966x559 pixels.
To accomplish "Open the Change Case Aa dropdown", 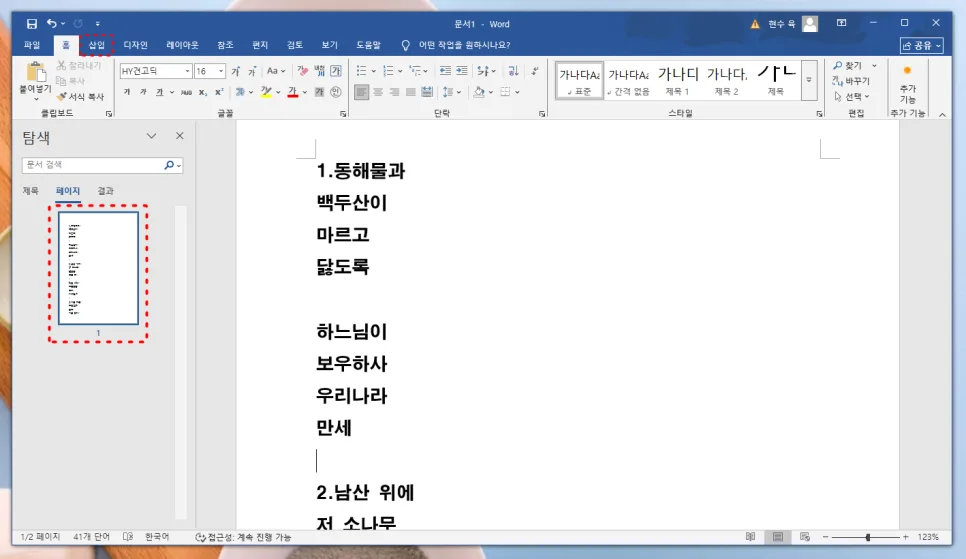I will (275, 71).
